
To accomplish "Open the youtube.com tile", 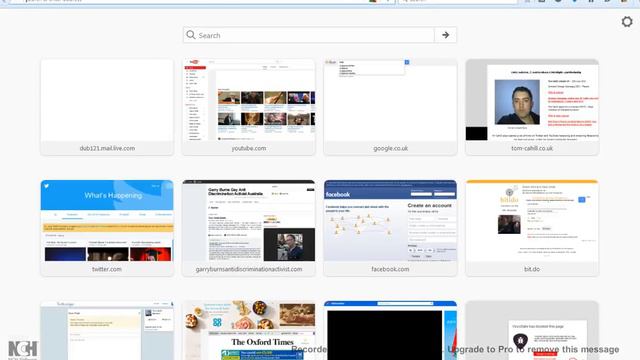I will click(x=249, y=107).
